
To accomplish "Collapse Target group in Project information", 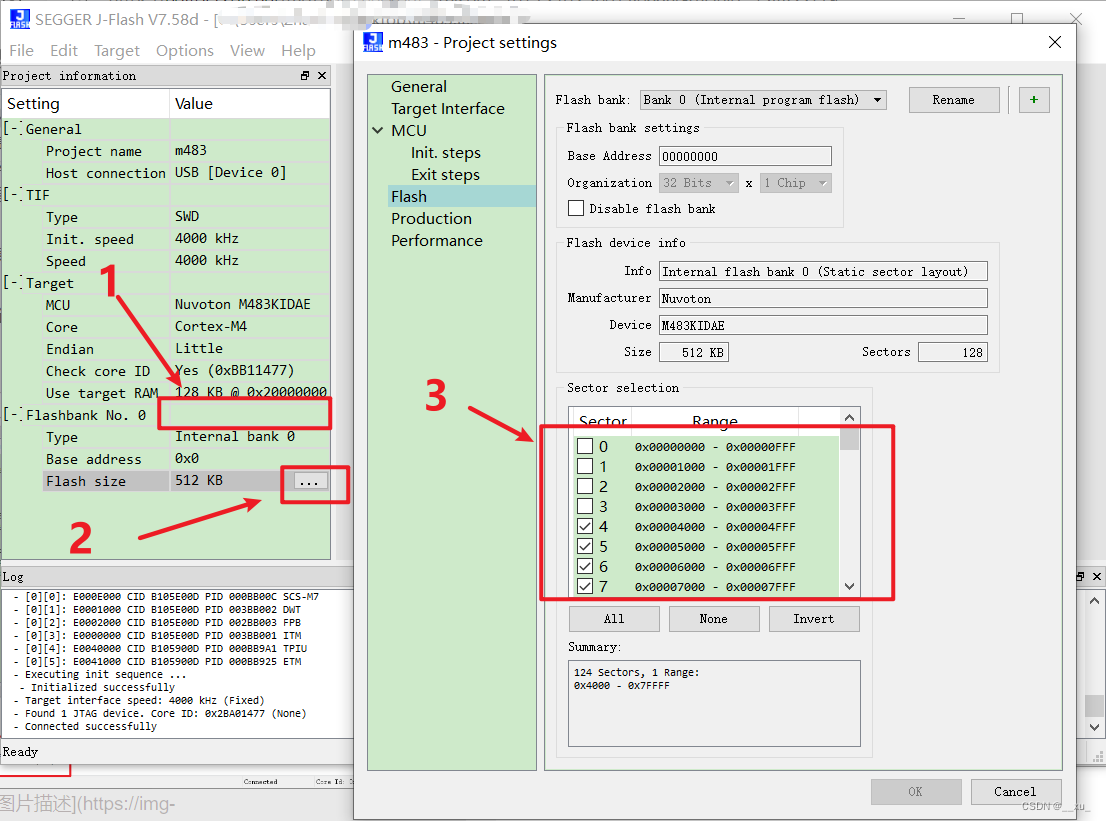I will (11, 283).
